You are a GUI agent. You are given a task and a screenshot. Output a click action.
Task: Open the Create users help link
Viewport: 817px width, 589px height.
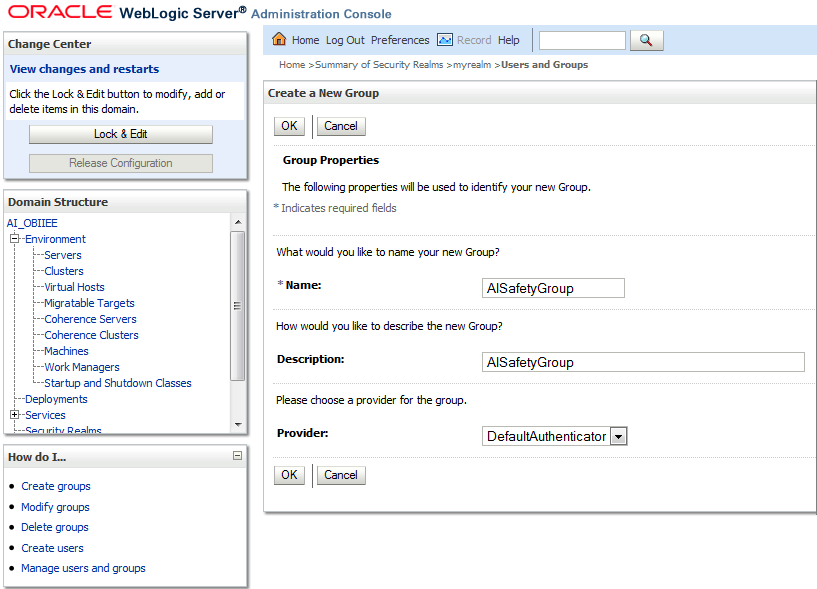pos(52,548)
